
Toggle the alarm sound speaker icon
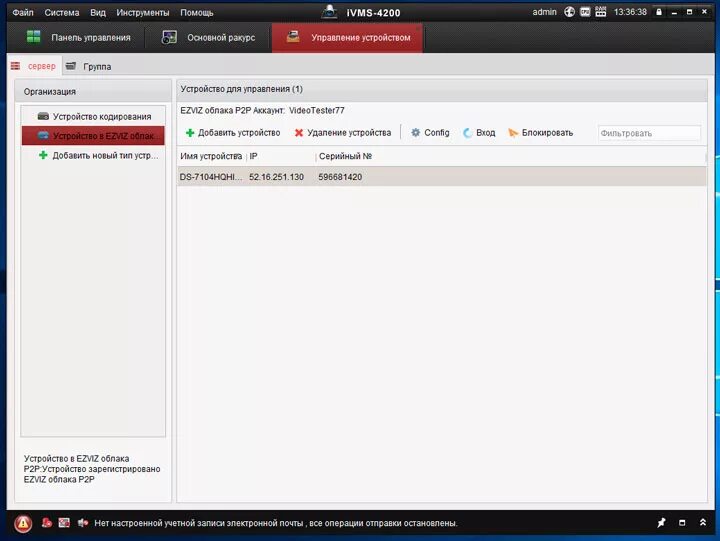point(83,523)
